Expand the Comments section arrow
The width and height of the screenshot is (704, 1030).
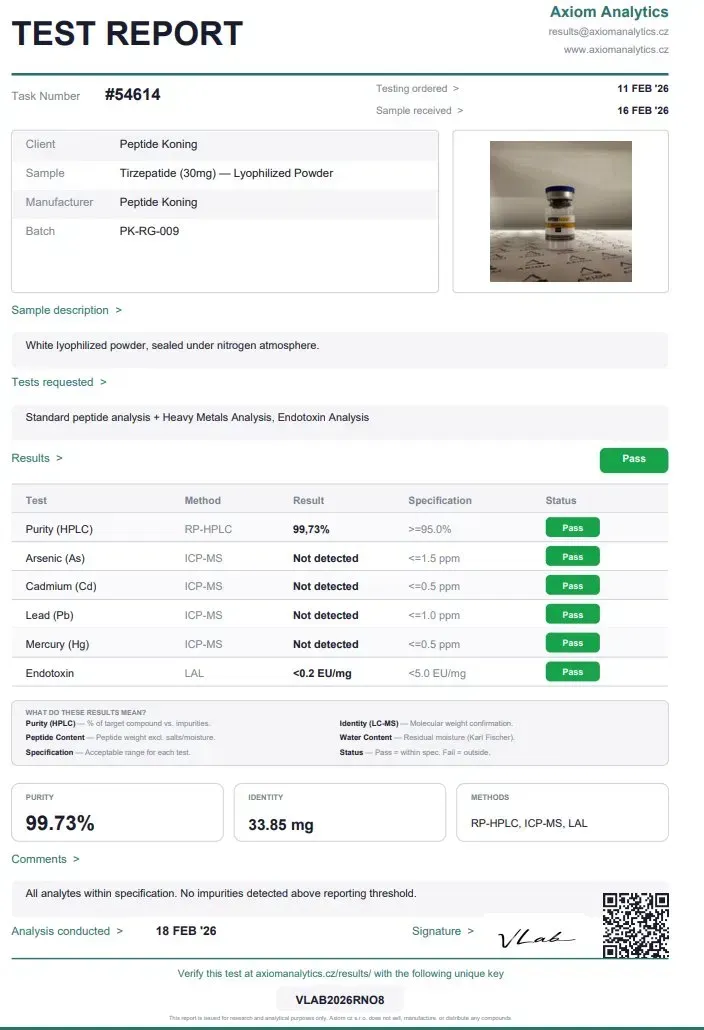(76, 859)
